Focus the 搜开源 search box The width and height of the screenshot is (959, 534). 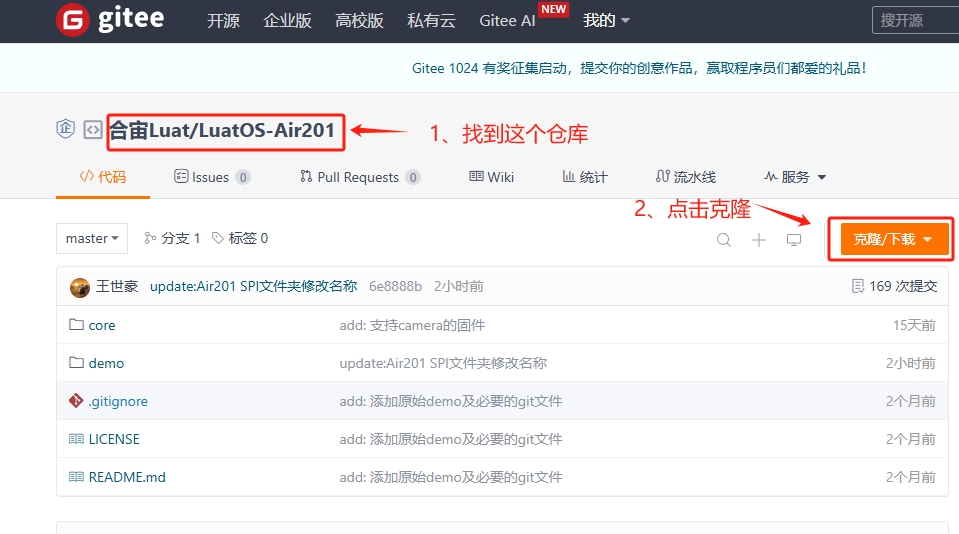(916, 20)
